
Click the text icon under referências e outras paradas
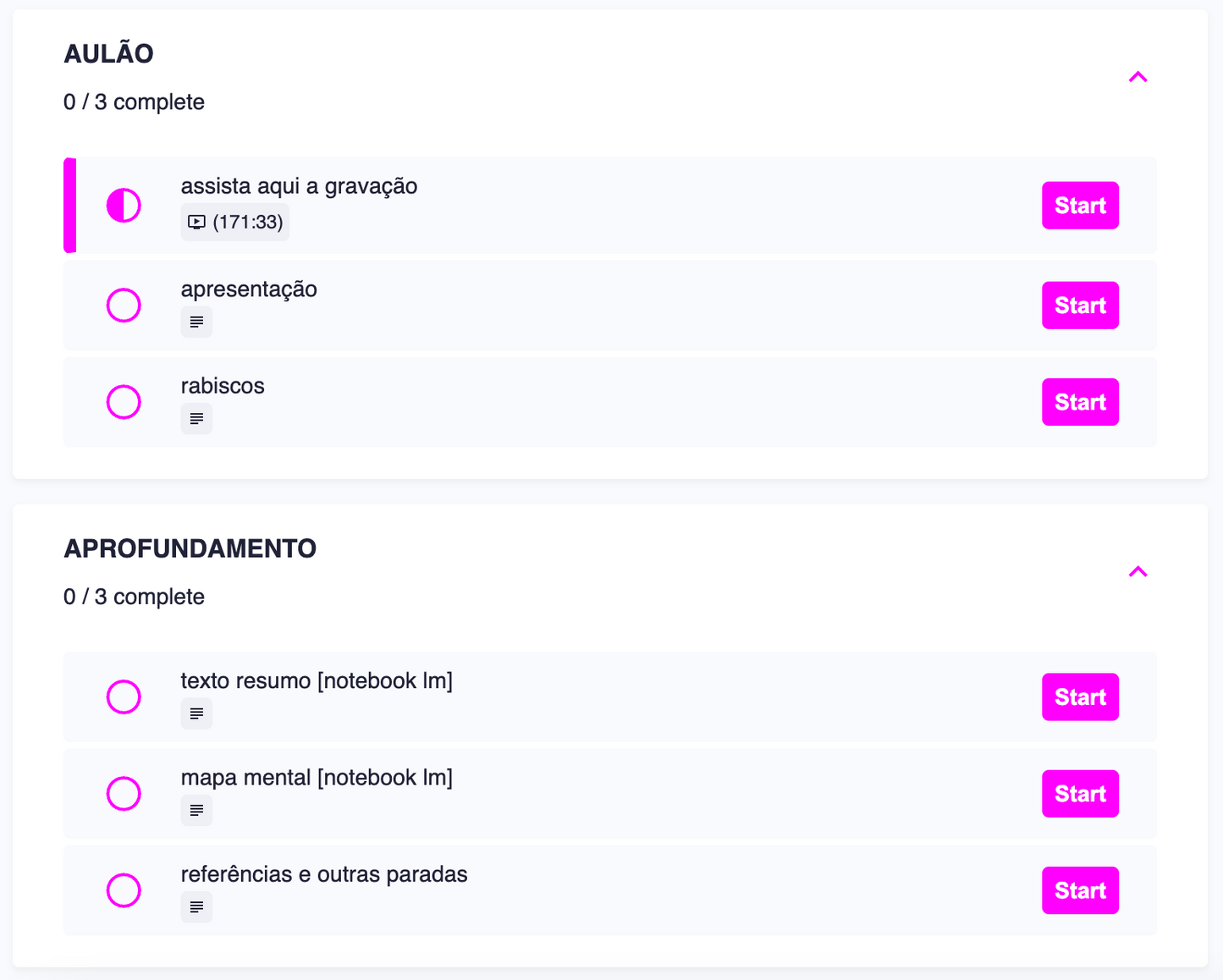coord(196,907)
